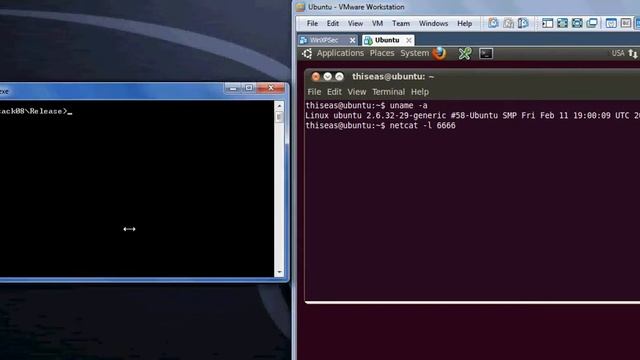Image resolution: width=640 pixels, height=360 pixels.
Task: Close the thiseas@ubuntu terminal window
Action: tap(316, 76)
